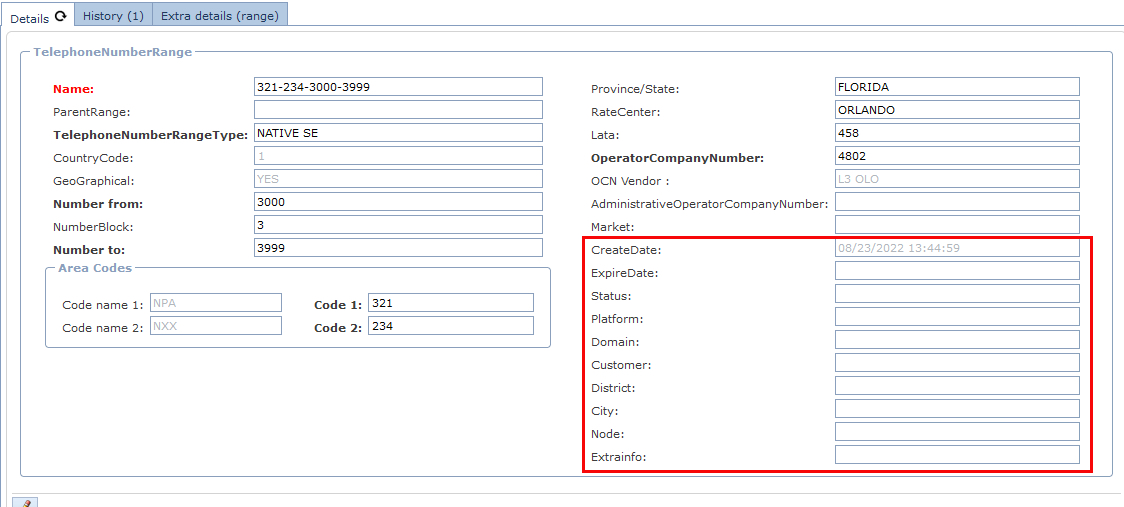The width and height of the screenshot is (1124, 507).
Task: Select the empty ParentRange field
Action: [398, 110]
